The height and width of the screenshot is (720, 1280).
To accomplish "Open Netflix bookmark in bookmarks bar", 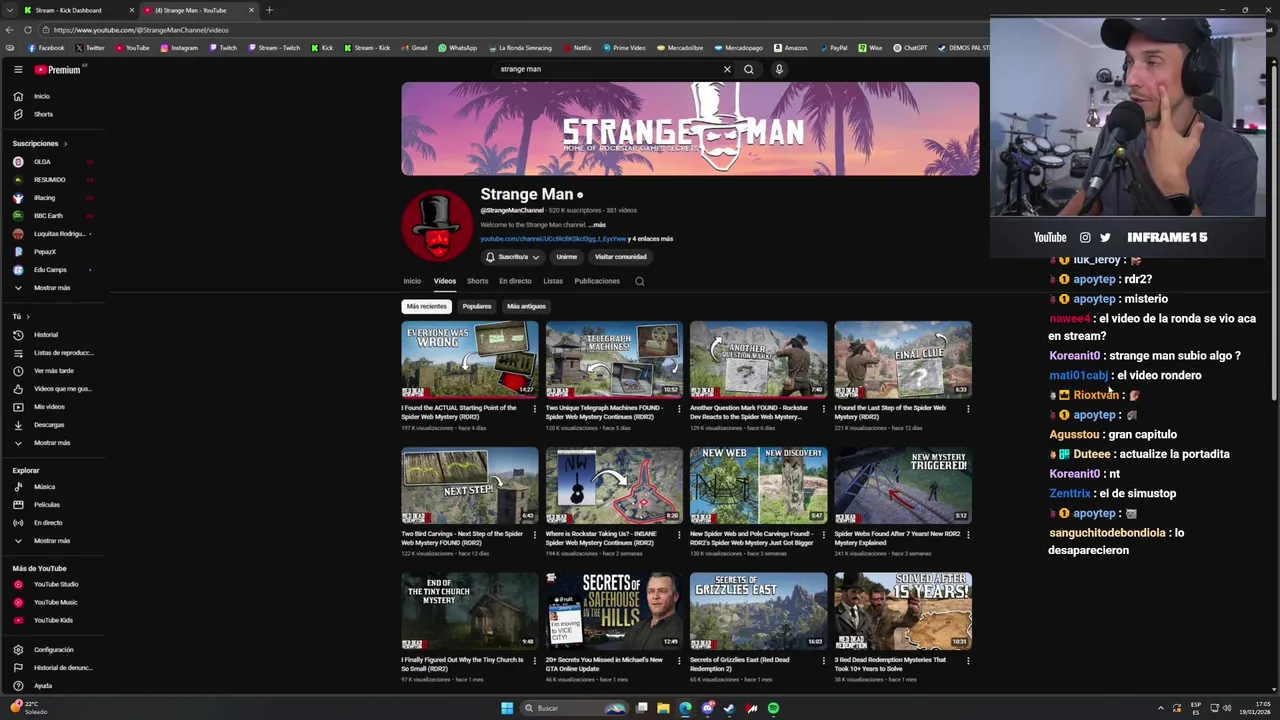I will [x=576, y=48].
